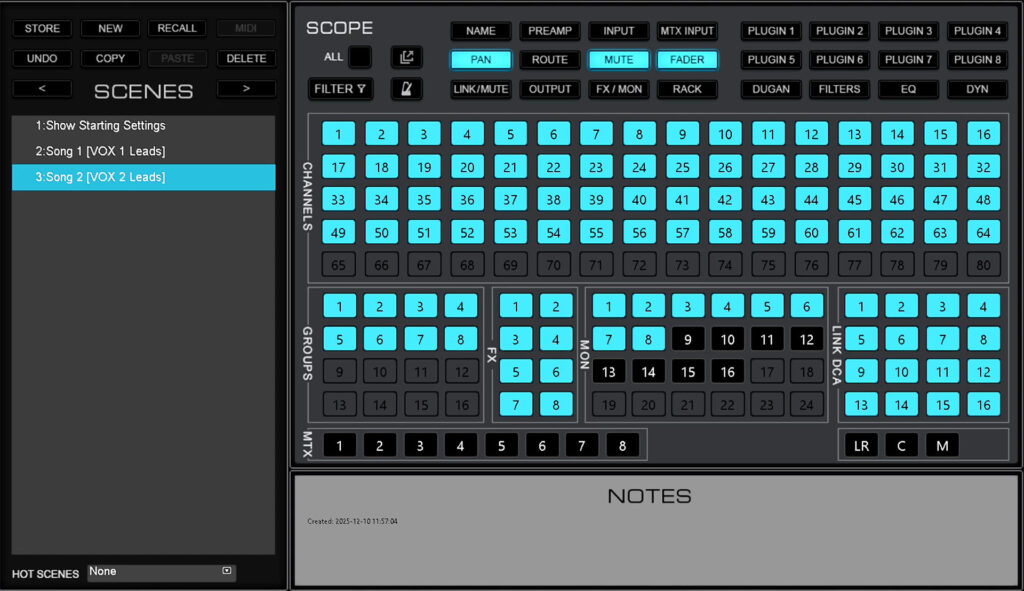Toggle the PAN scope off

(x=481, y=59)
